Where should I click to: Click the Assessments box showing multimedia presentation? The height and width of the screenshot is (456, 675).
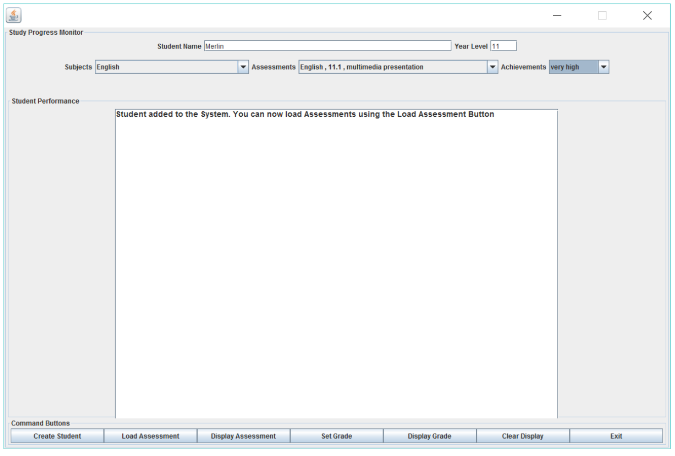pyautogui.click(x=391, y=67)
